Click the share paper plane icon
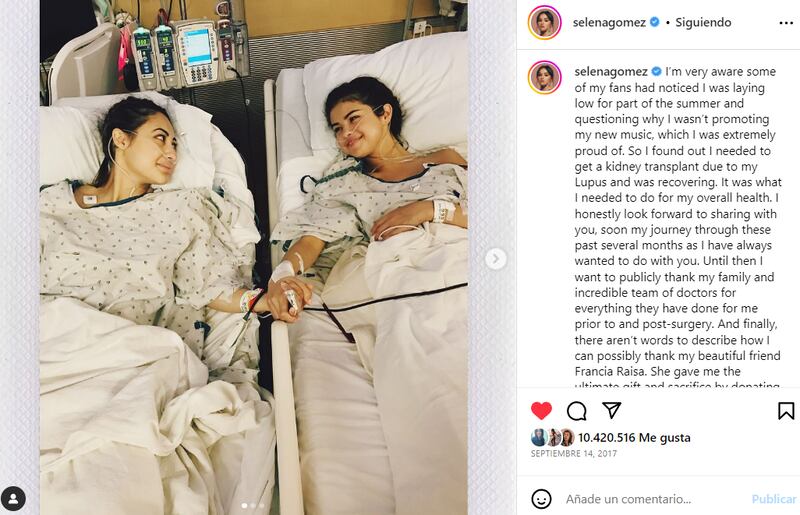 coord(611,409)
